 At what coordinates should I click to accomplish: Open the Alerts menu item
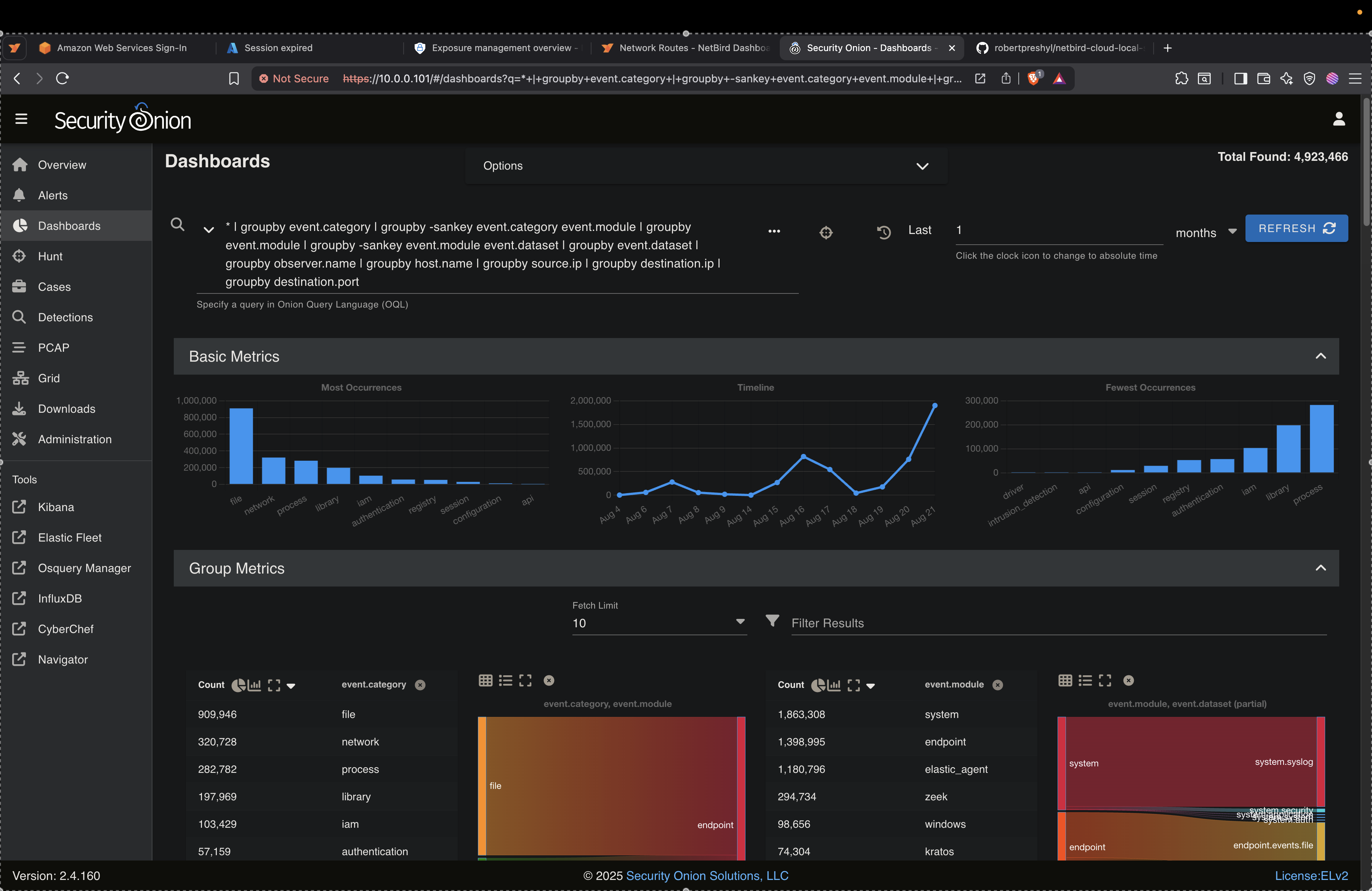[x=53, y=196]
